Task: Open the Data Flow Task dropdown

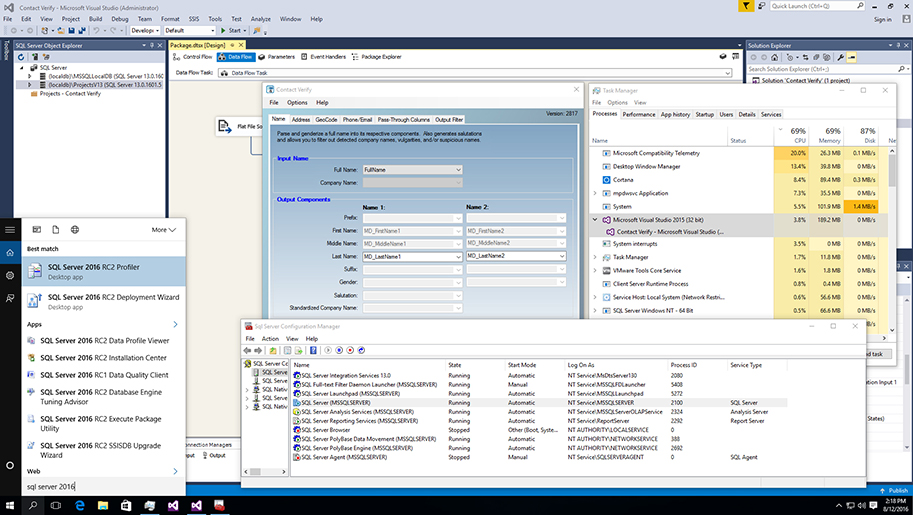Action: coord(727,73)
